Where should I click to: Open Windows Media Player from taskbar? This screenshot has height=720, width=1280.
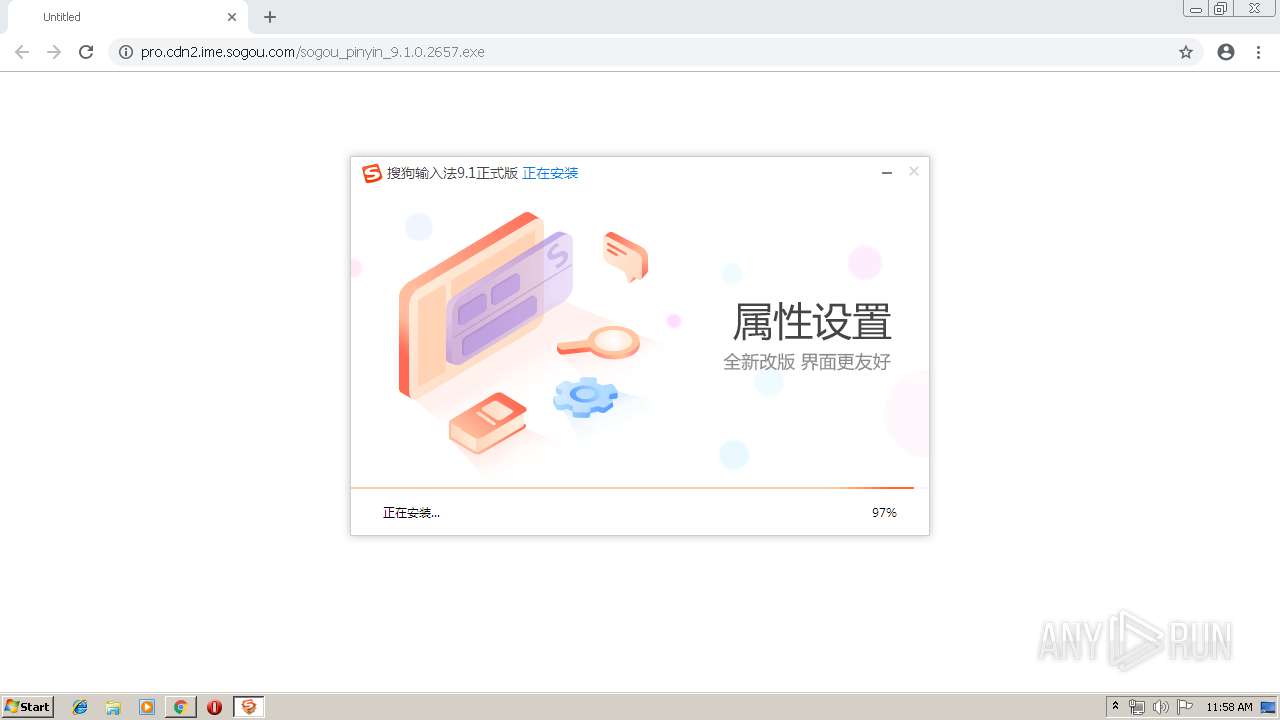147,707
